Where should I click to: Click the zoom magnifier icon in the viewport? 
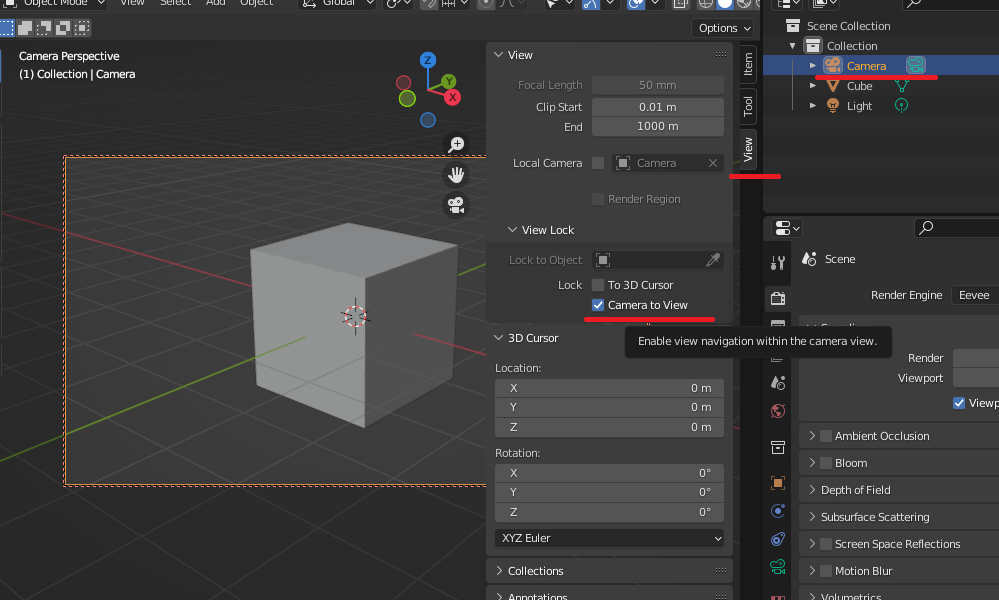pos(456,145)
